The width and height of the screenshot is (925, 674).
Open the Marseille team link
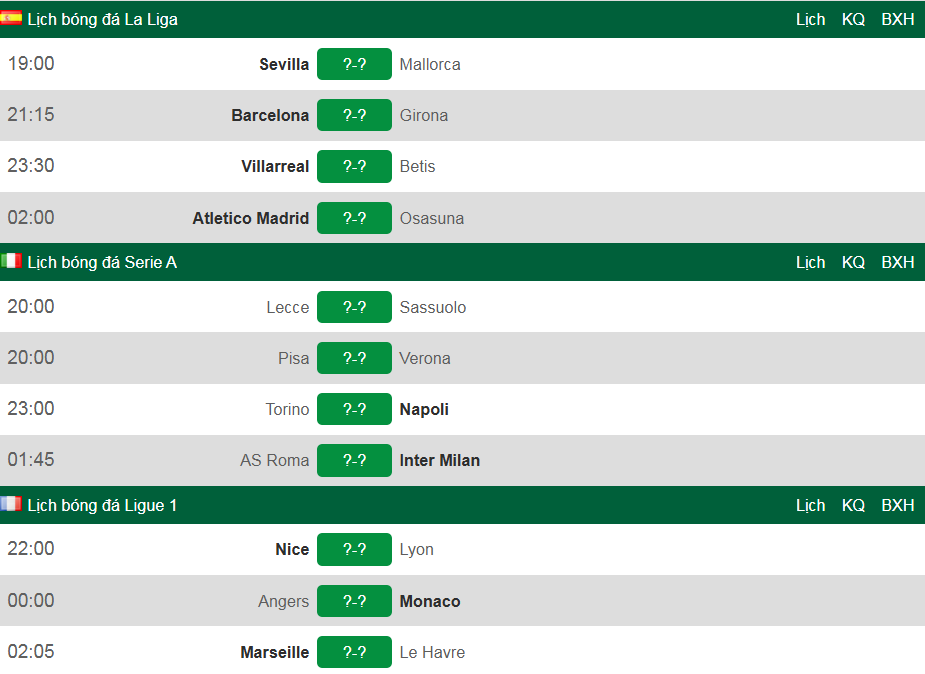(x=274, y=652)
